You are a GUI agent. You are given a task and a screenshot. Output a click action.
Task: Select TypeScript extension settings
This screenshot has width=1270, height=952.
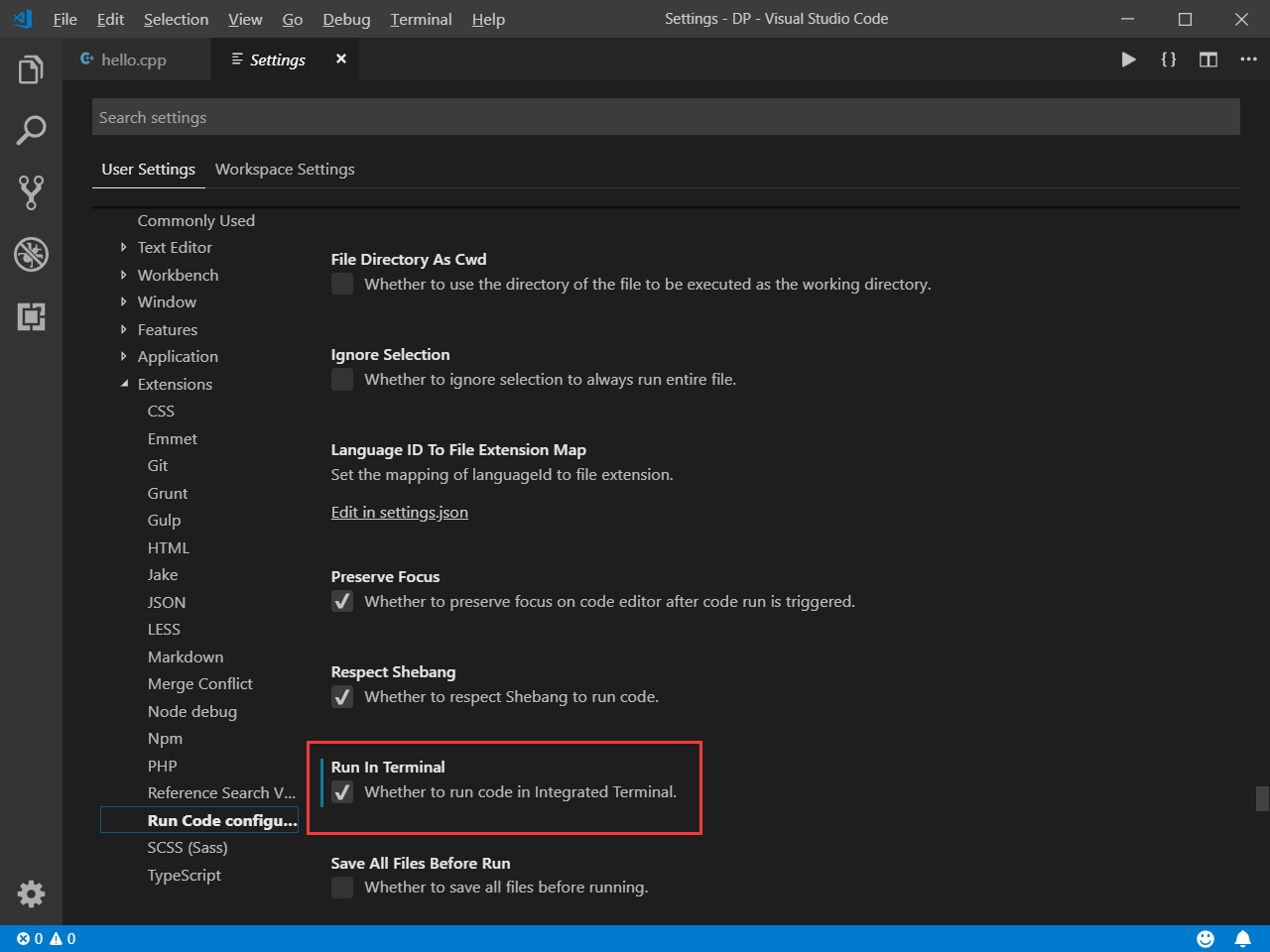click(x=185, y=875)
